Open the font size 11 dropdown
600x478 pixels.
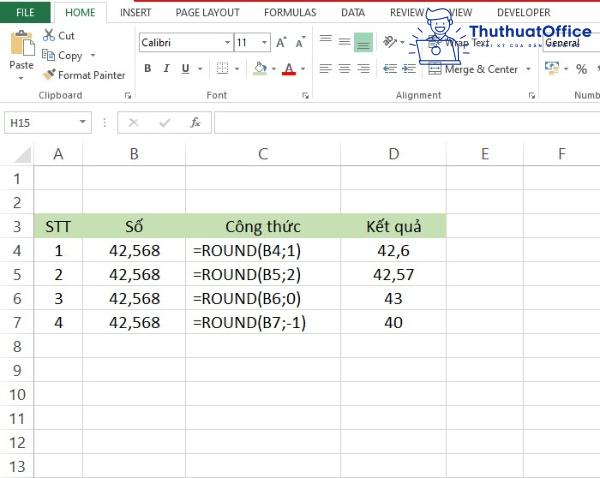264,42
